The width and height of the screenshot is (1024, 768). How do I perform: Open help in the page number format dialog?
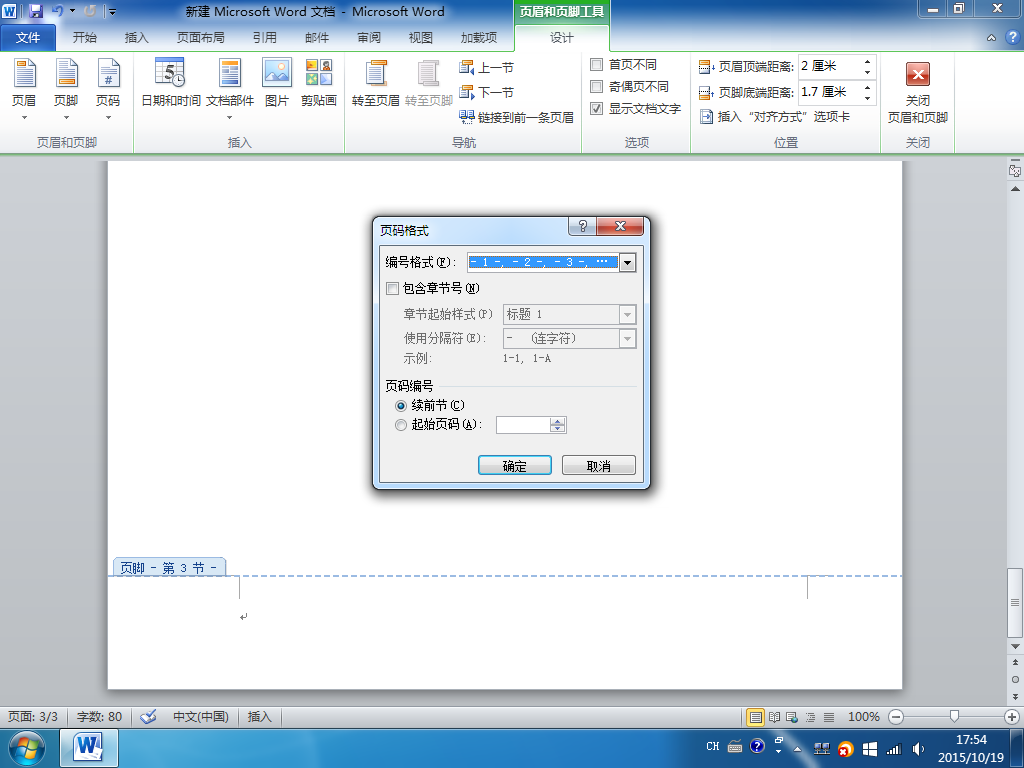pos(583,226)
